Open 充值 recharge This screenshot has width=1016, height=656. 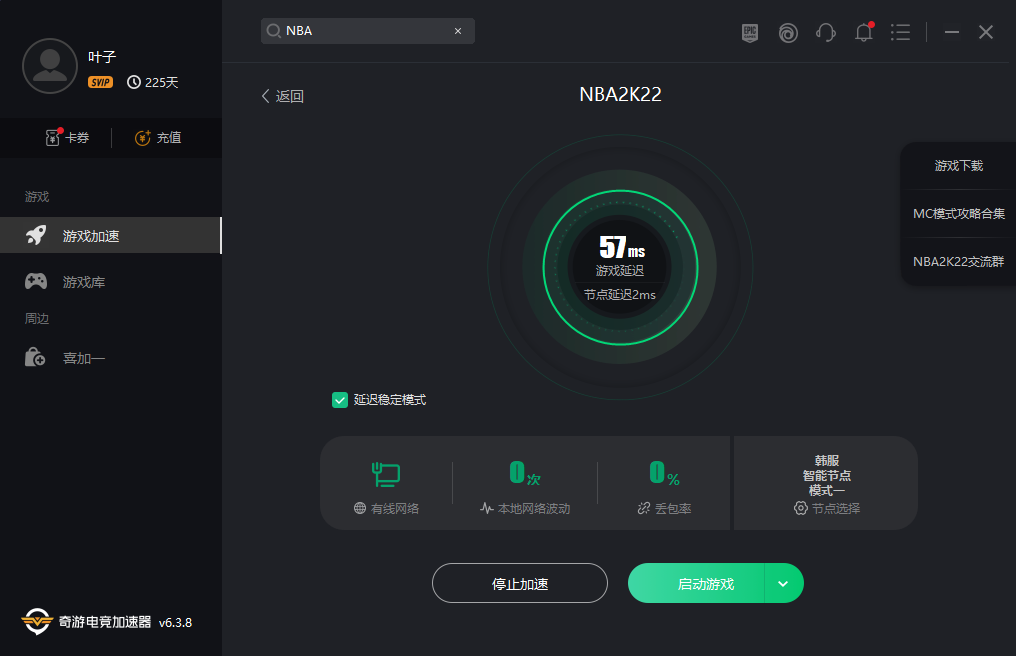click(158, 137)
